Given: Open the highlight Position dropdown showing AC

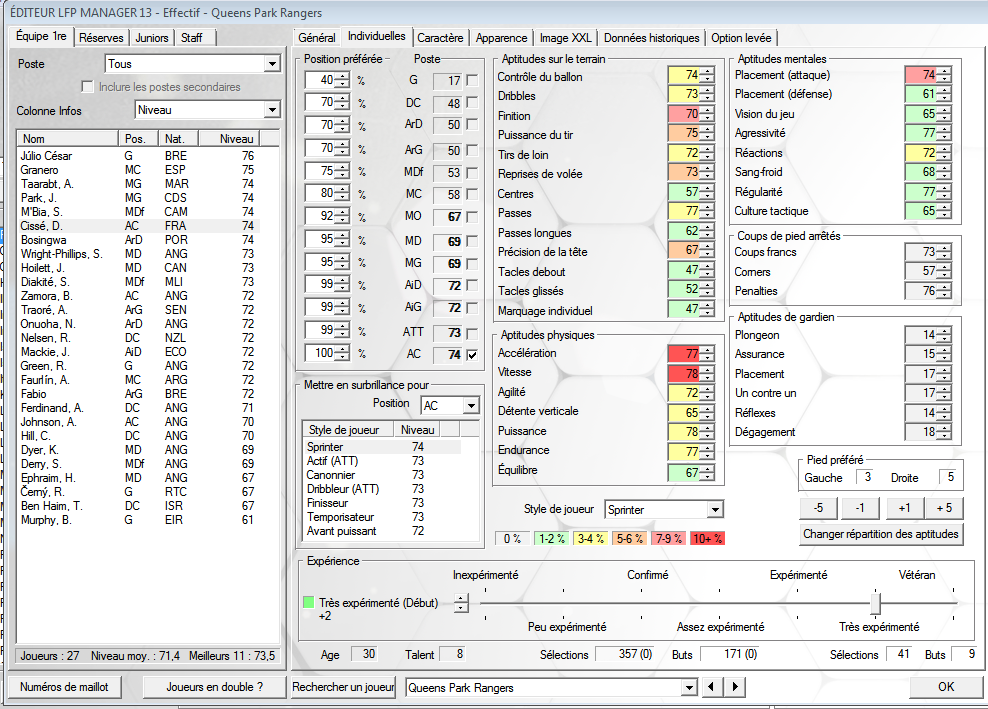Looking at the screenshot, I should (471, 405).
